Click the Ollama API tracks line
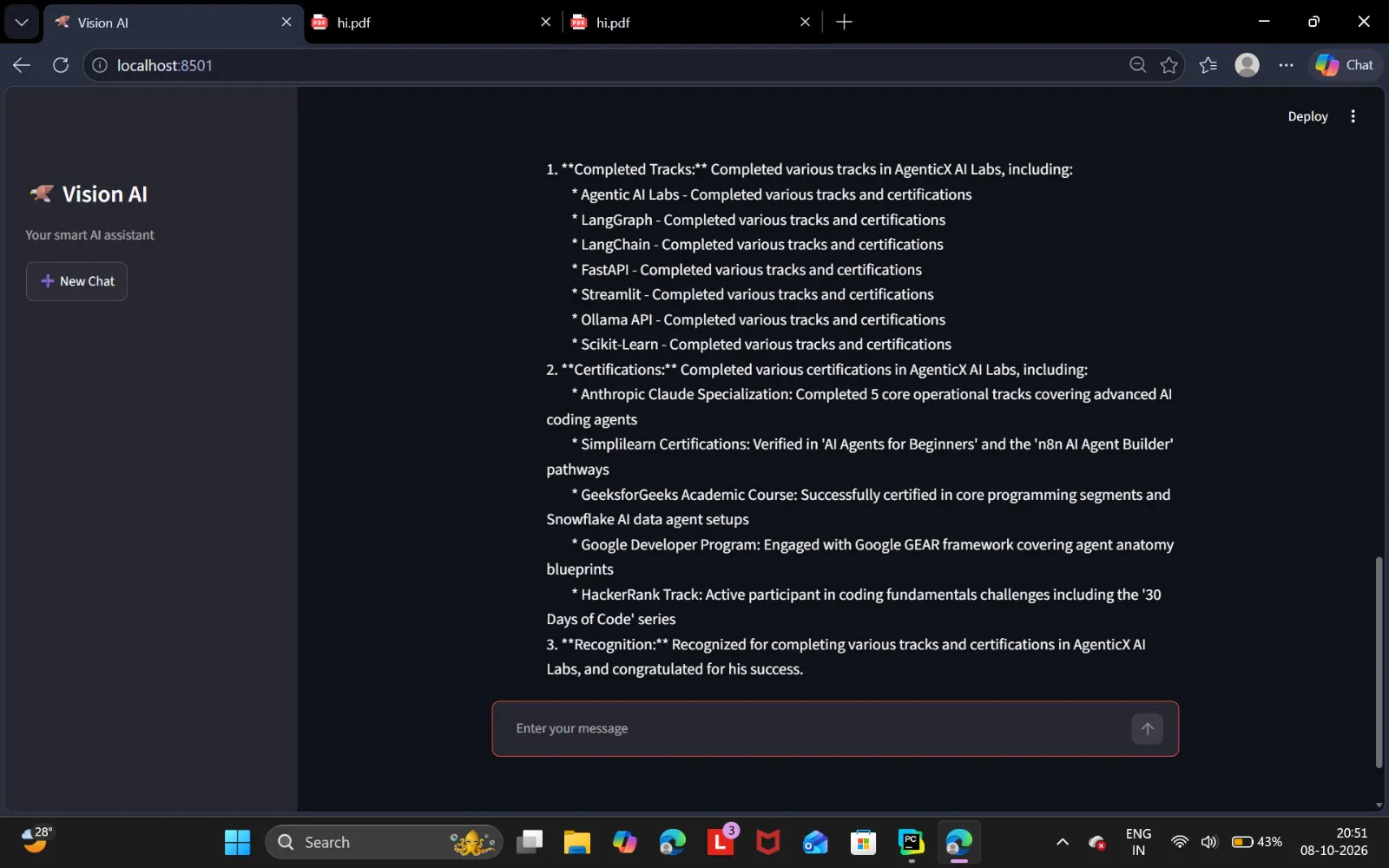 pos(759,319)
